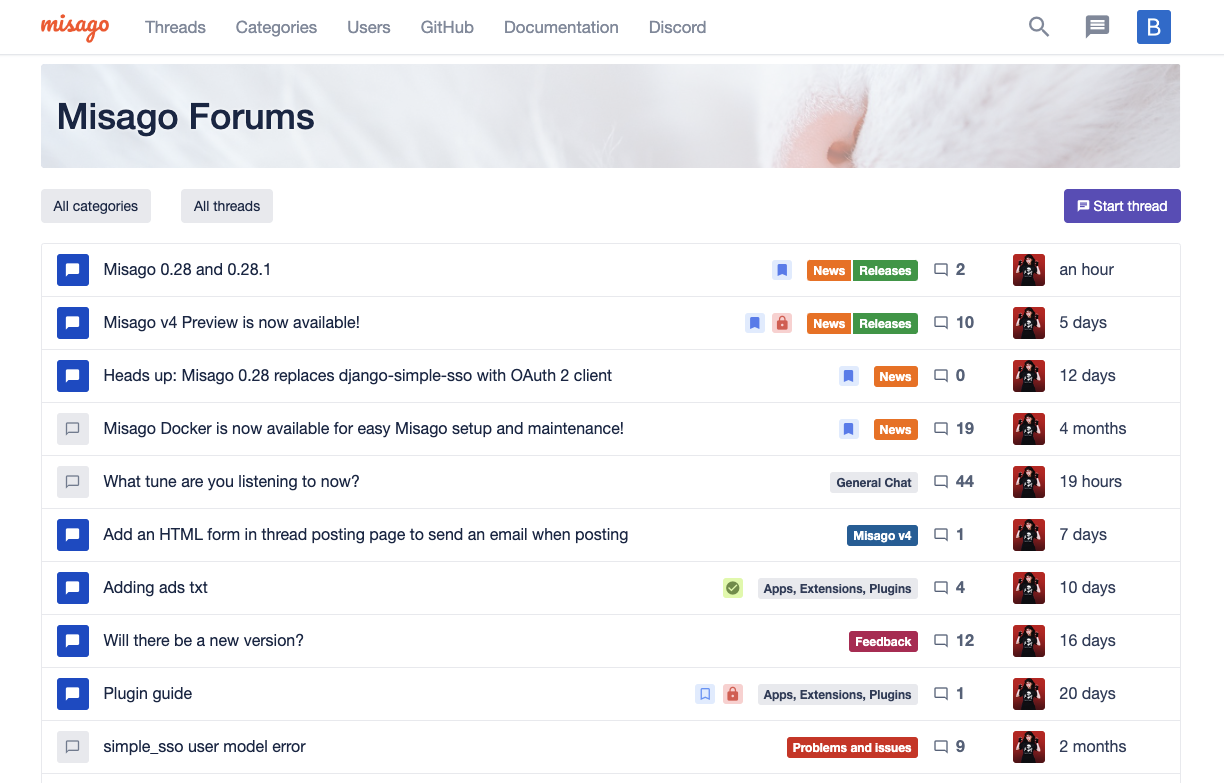Open the 'All threads' filter
This screenshot has width=1224, height=783.
(x=226, y=206)
